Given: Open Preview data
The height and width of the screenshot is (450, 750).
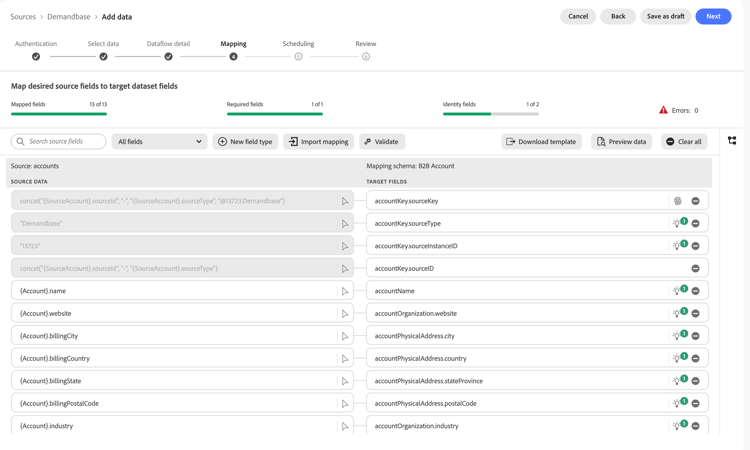Looking at the screenshot, I should (621, 142).
